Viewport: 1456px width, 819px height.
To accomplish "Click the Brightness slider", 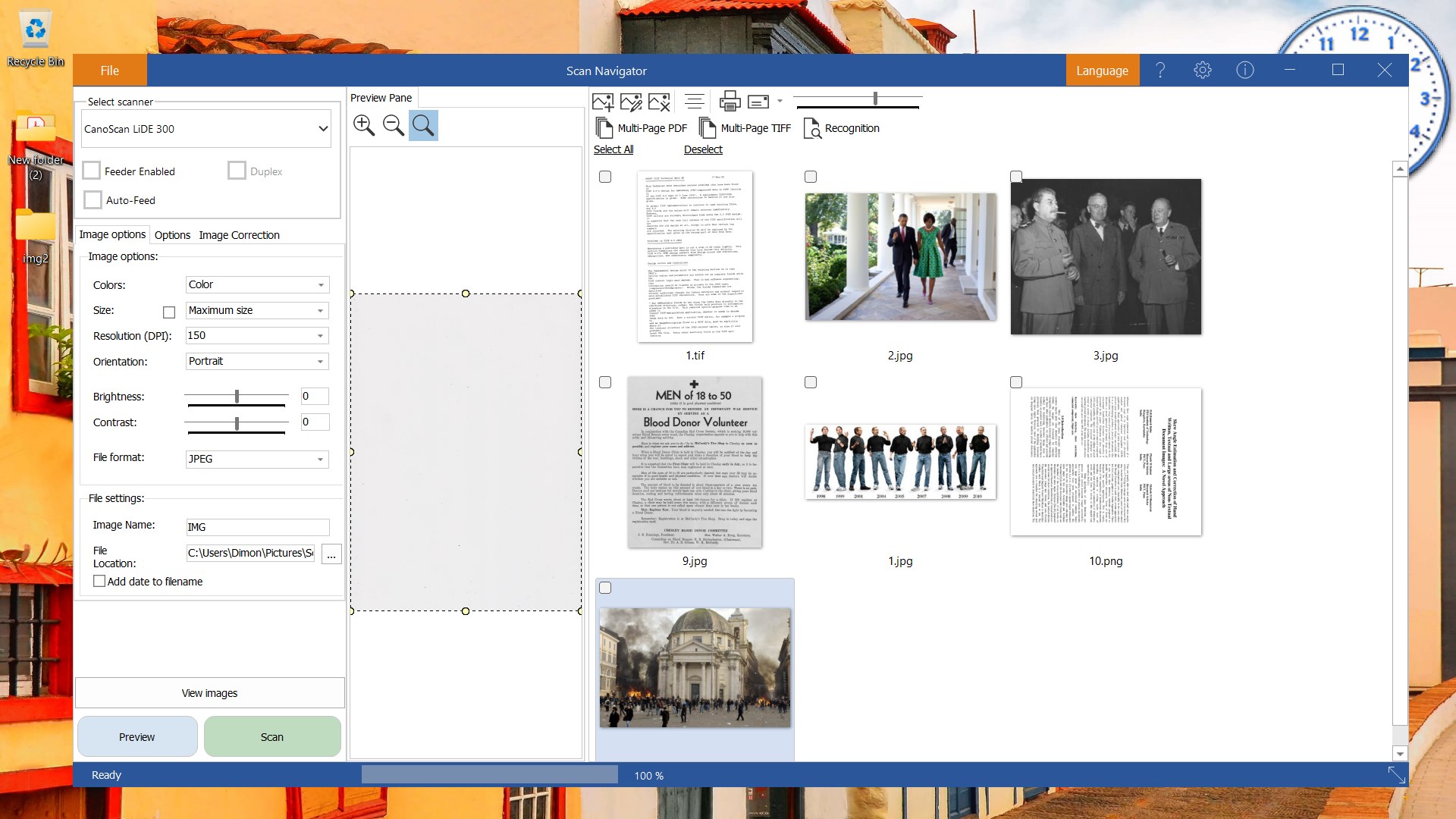I will 237,396.
